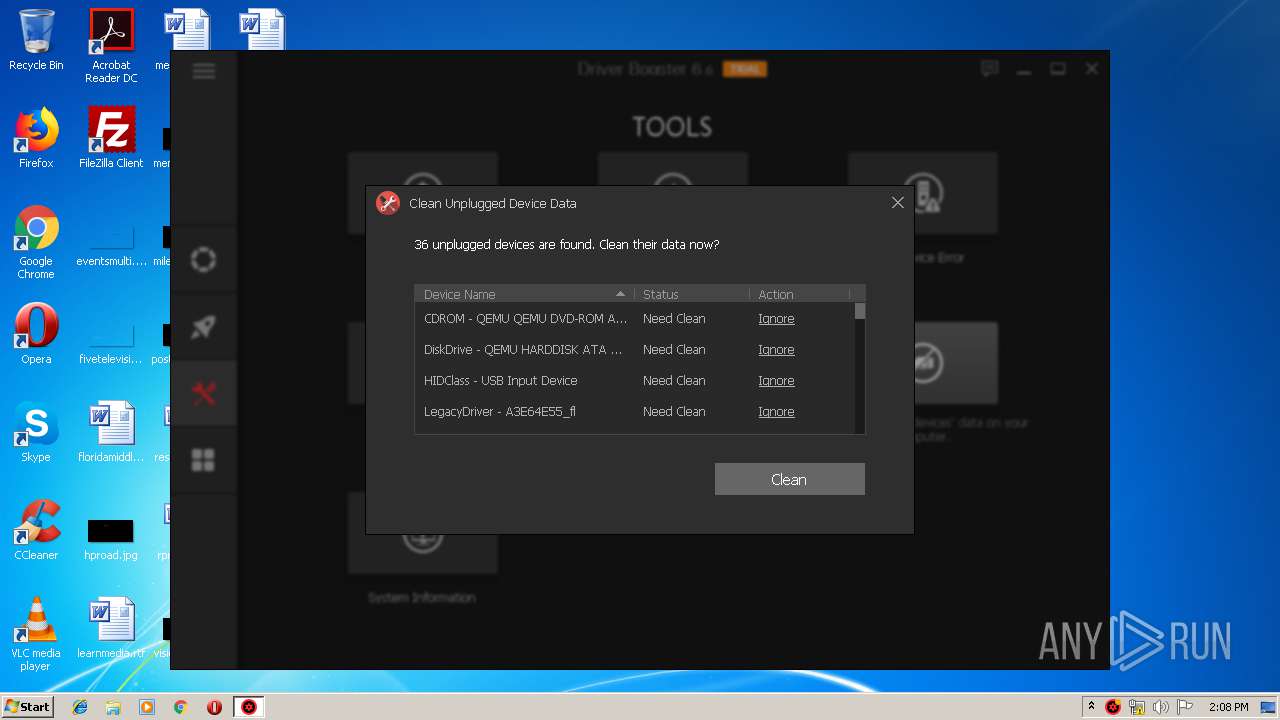The height and width of the screenshot is (720, 1280).
Task: Open Chrome from the taskbar
Action: click(181, 707)
